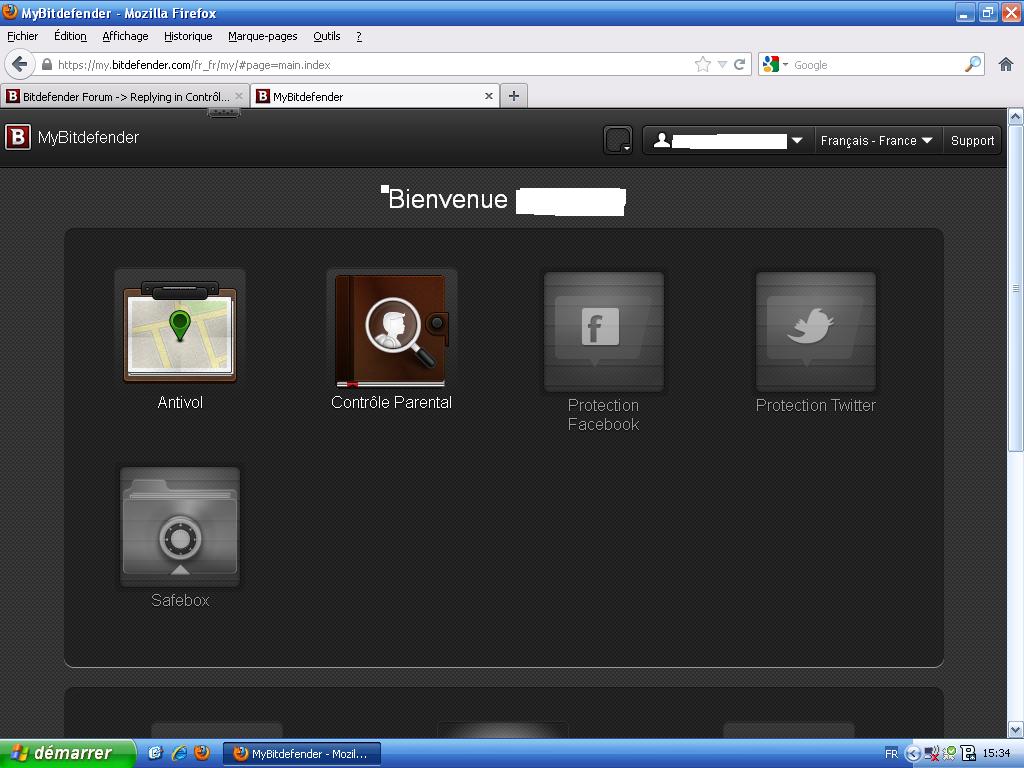Open a new tab with plus button
Image resolution: width=1024 pixels, height=768 pixels.
coord(514,96)
